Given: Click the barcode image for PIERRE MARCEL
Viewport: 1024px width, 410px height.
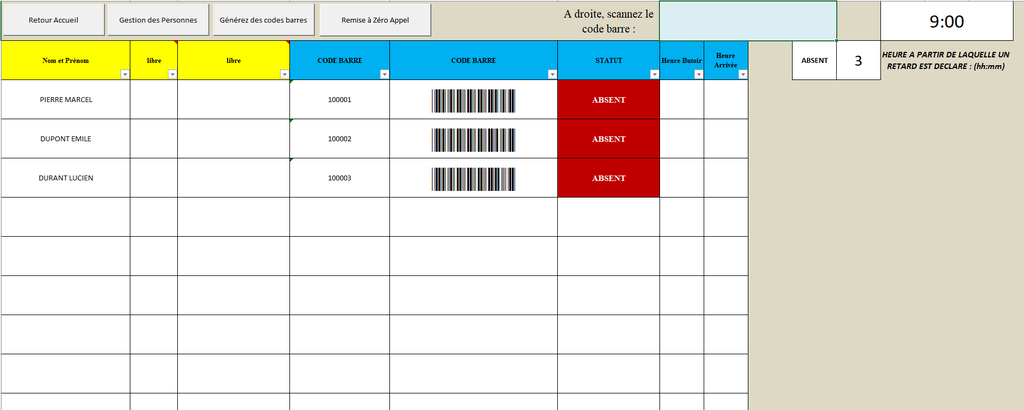Looking at the screenshot, I should (473, 101).
